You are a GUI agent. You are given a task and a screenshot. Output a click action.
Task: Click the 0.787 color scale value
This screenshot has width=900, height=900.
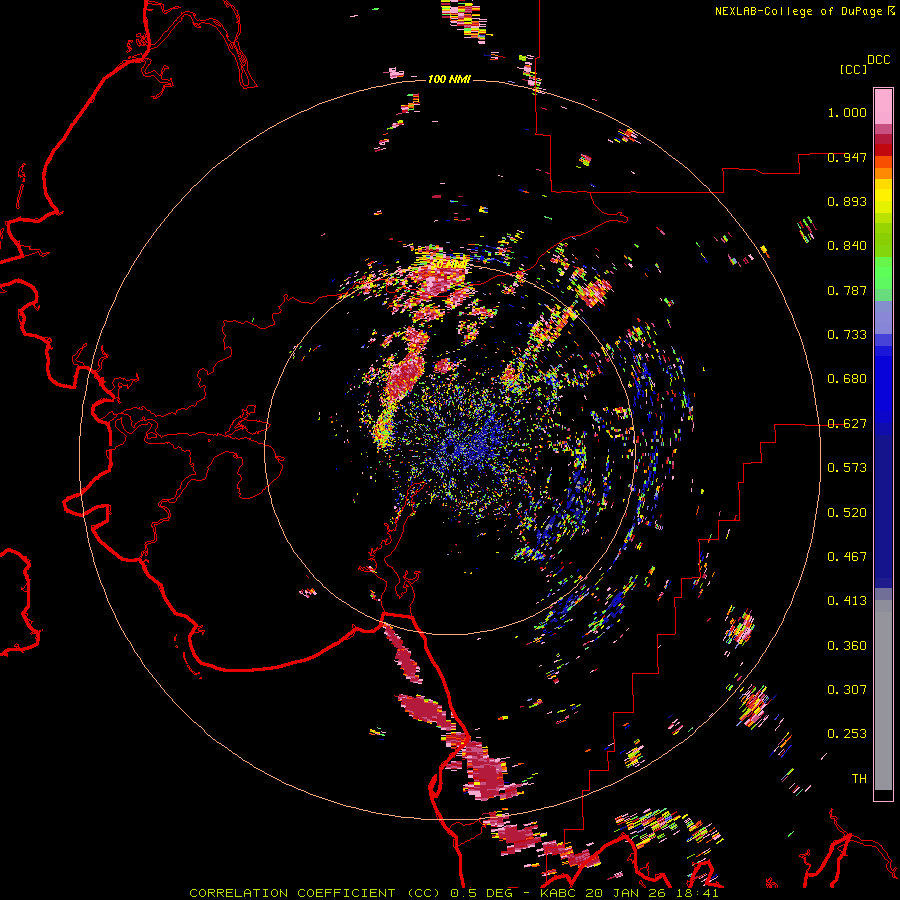pos(847,290)
